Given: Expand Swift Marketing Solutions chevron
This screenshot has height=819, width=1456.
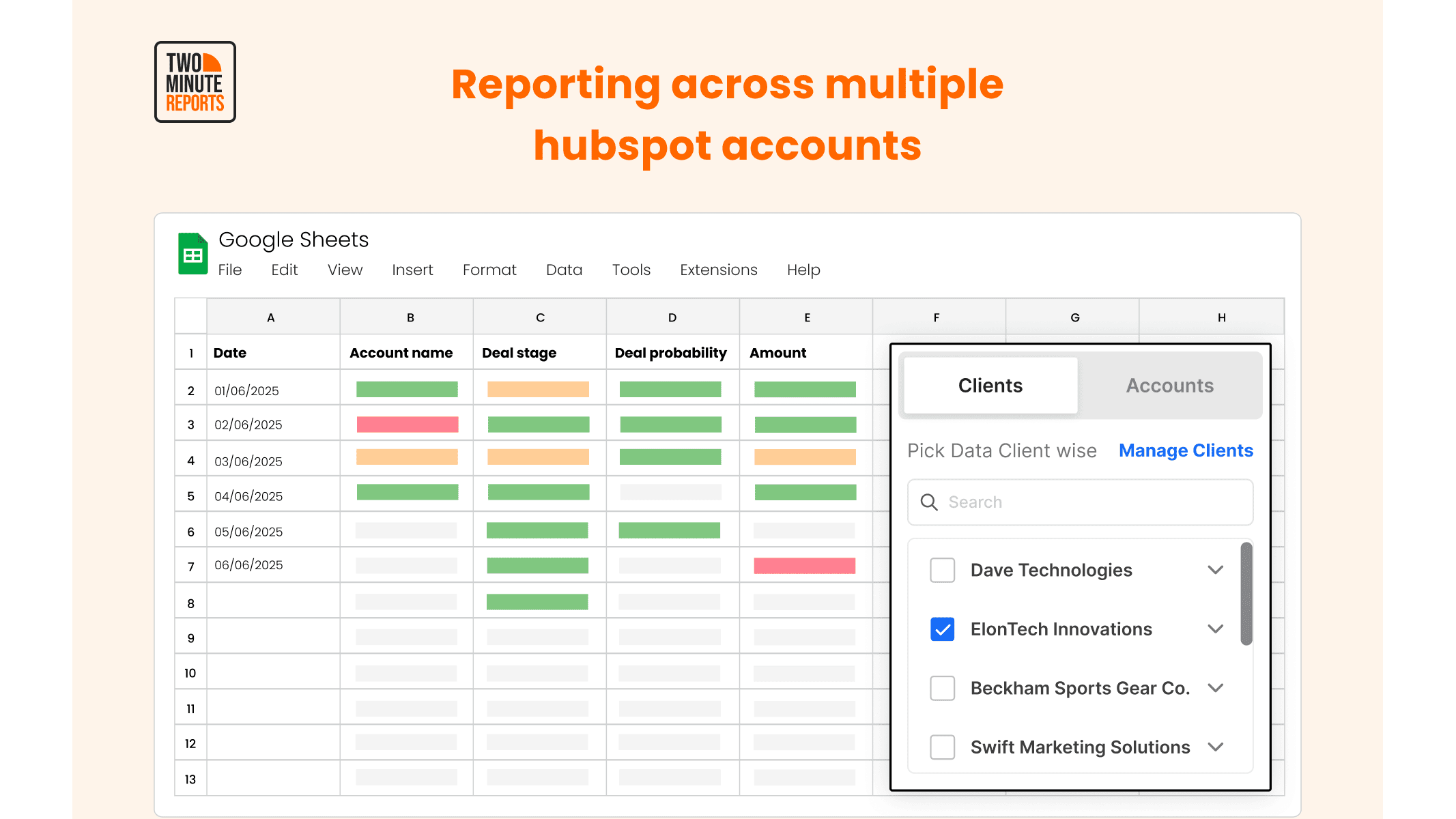Looking at the screenshot, I should (1215, 747).
